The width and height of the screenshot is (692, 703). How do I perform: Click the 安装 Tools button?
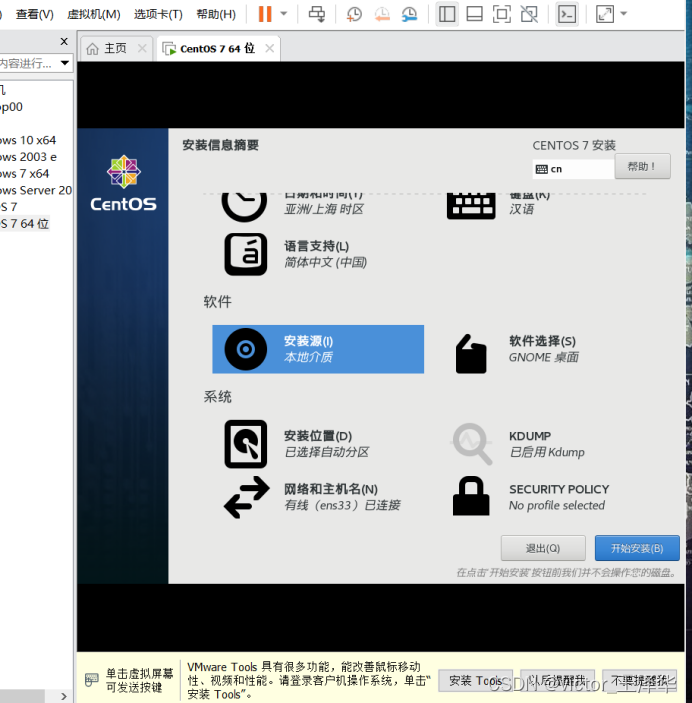point(475,681)
